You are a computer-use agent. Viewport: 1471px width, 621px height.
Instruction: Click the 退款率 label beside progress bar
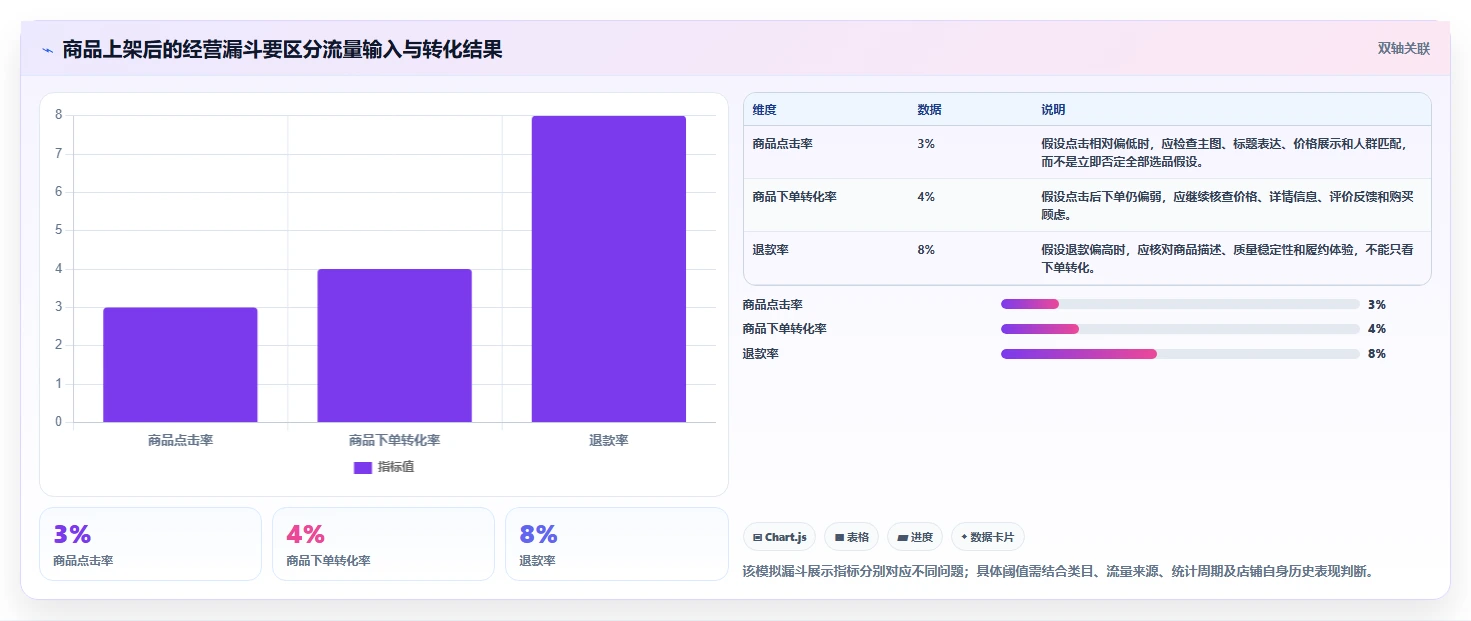(x=760, y=354)
